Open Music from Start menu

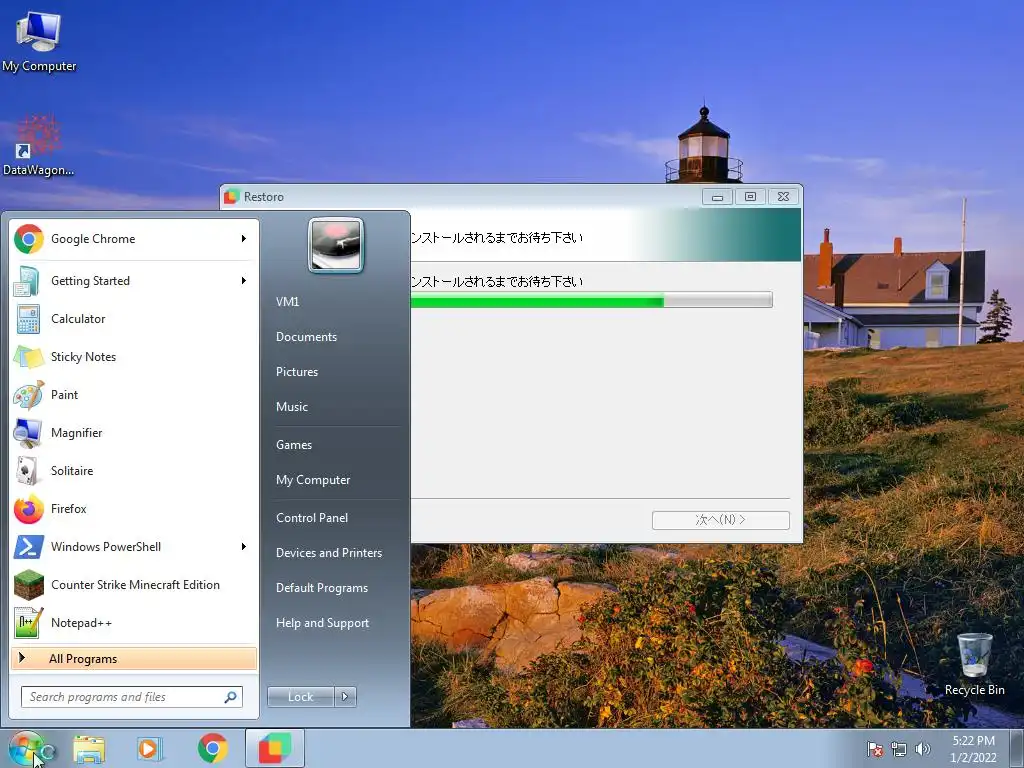[x=292, y=407]
